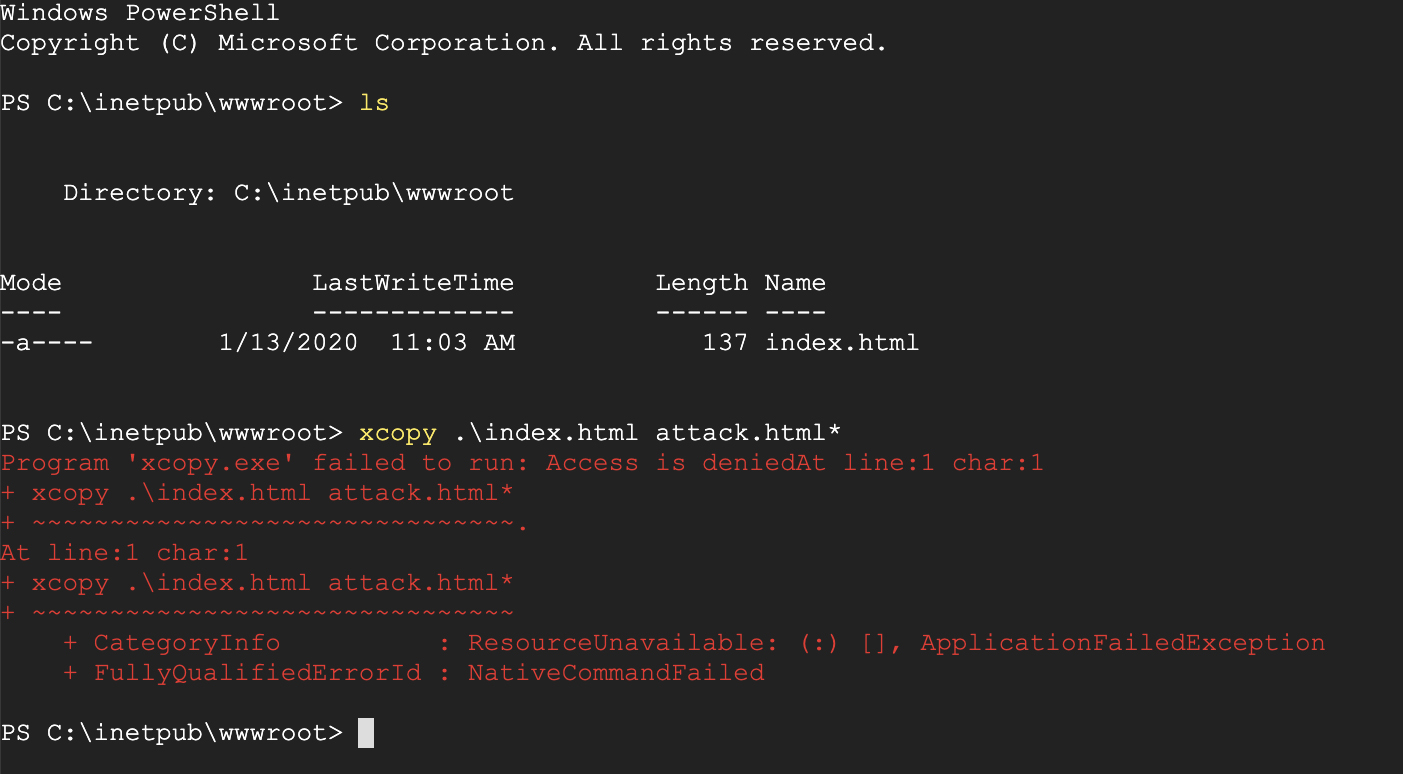Click 'attack.html*' in the xcopy command
This screenshot has height=774, width=1403.
(749, 433)
